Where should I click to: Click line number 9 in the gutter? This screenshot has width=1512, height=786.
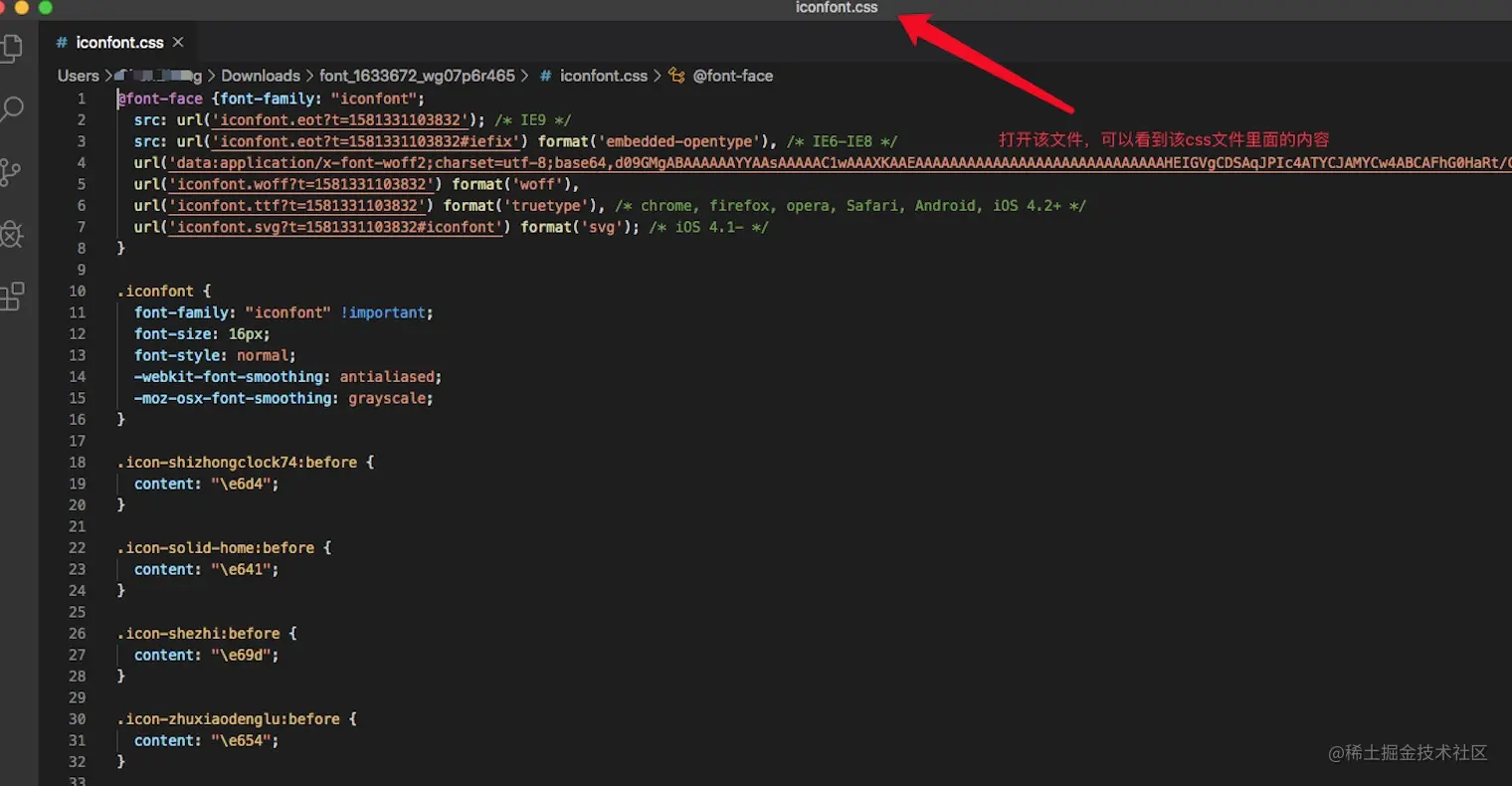click(82, 270)
